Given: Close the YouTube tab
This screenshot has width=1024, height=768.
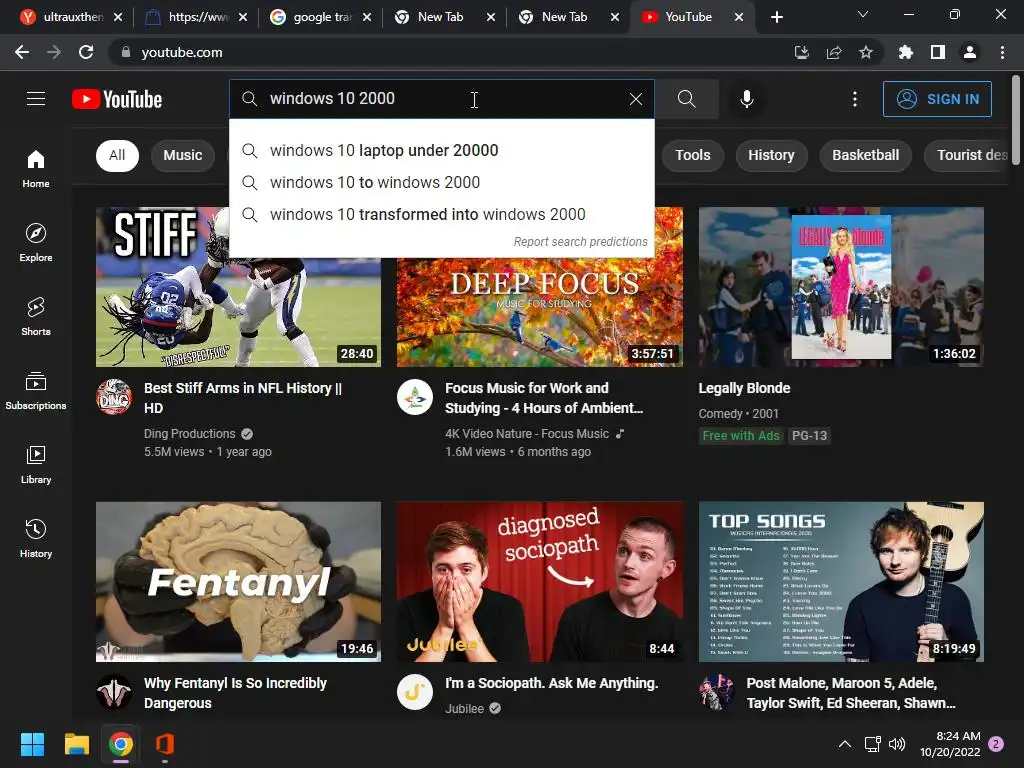Looking at the screenshot, I should pos(739,17).
